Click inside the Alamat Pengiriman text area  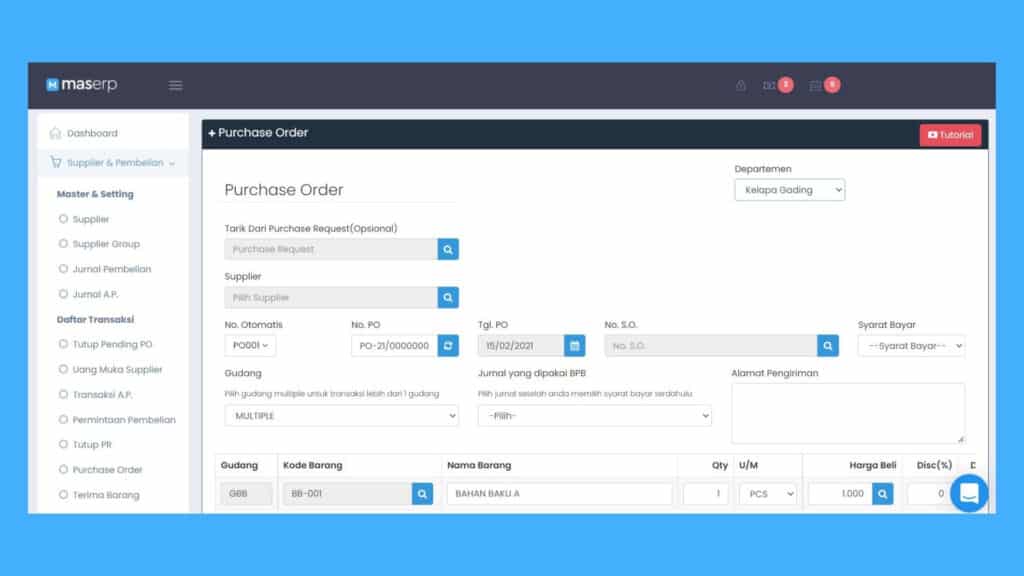pos(848,412)
